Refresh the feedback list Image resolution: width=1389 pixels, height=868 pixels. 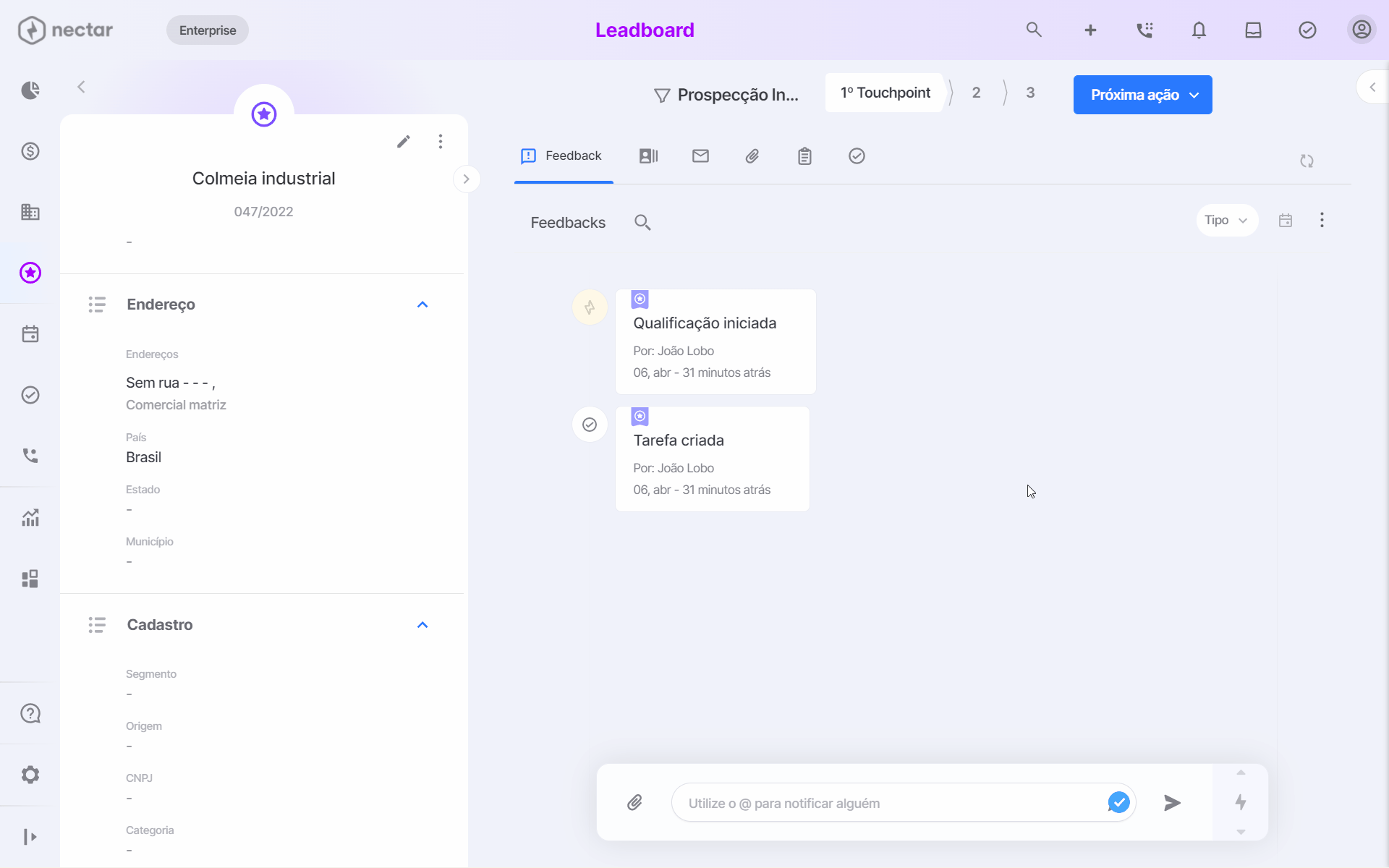(1307, 161)
